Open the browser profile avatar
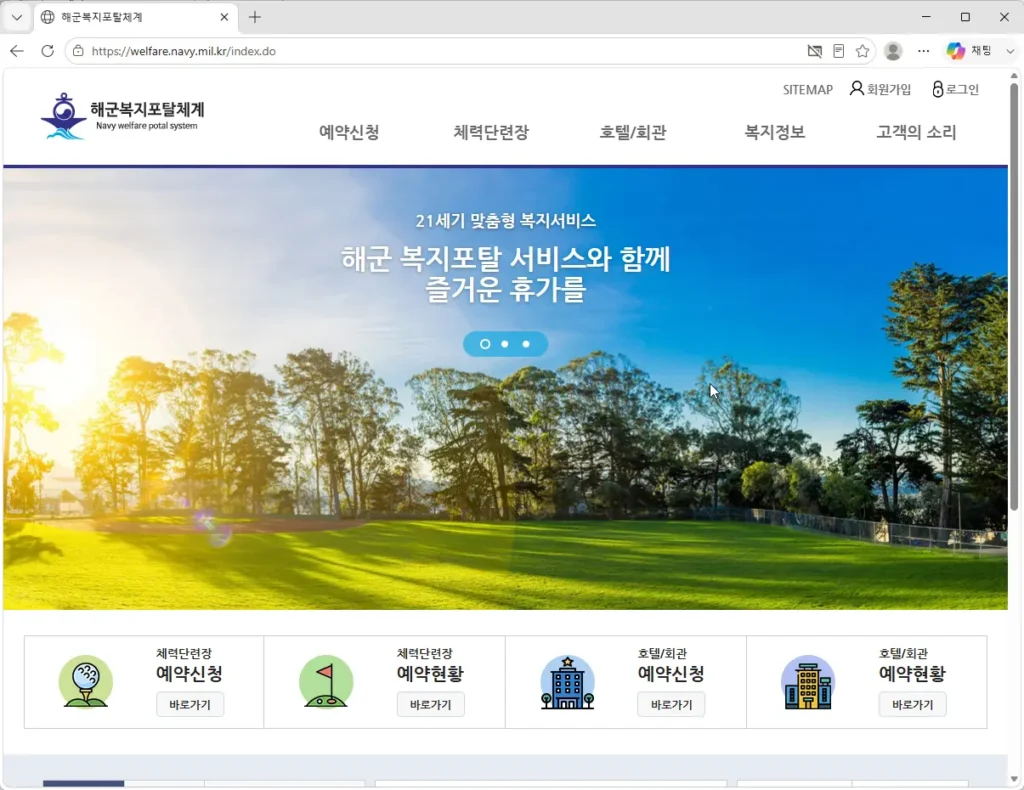This screenshot has height=790, width=1024. [x=893, y=51]
